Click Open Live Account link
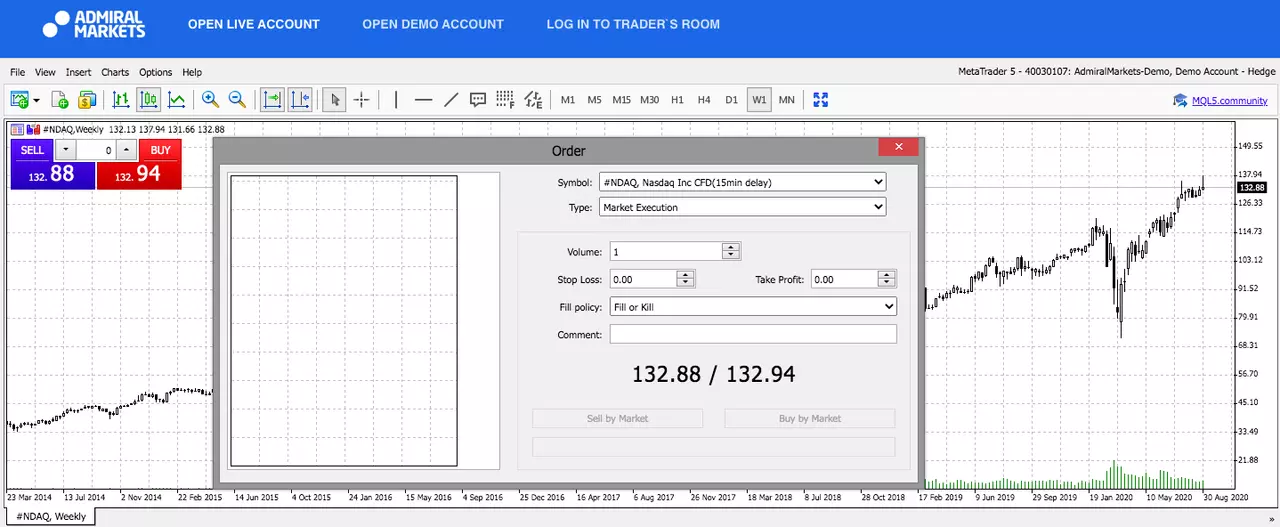The image size is (1280, 527). pyautogui.click(x=254, y=24)
